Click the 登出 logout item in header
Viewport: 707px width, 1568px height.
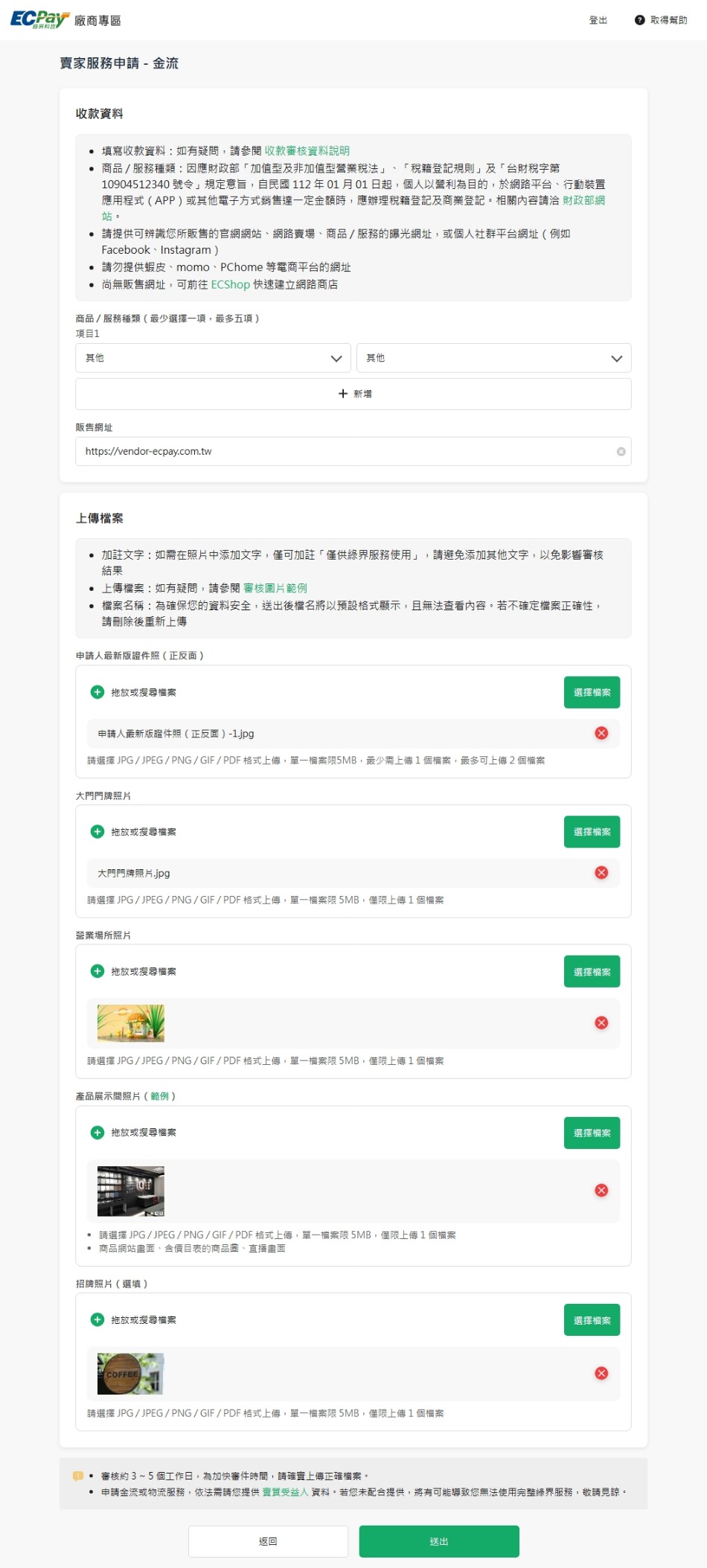598,20
